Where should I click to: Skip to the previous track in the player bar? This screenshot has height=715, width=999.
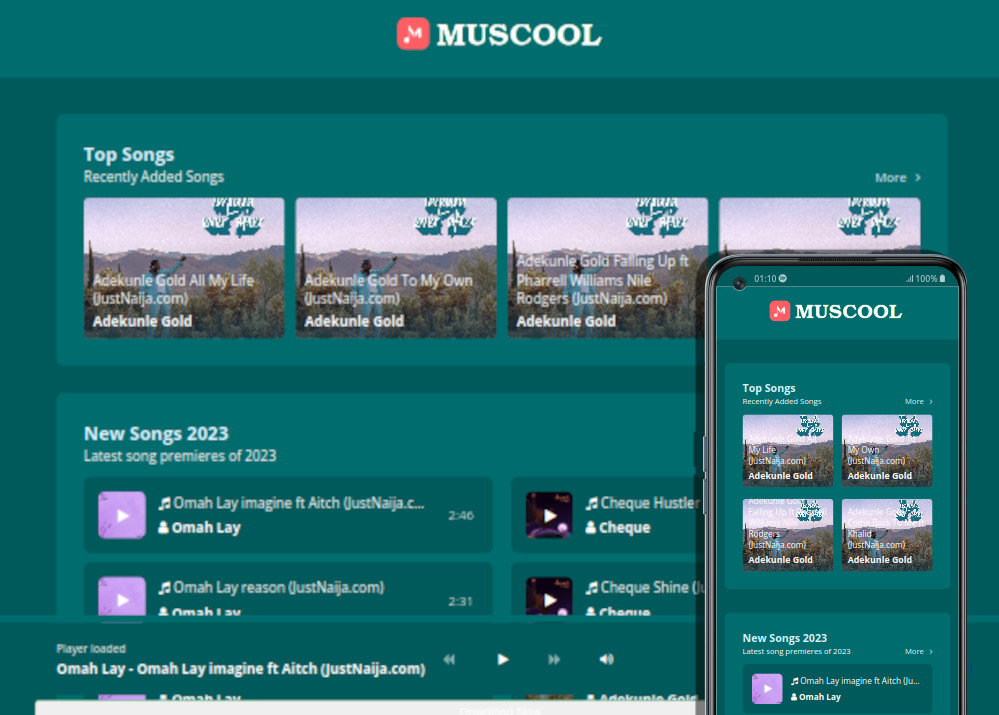pos(449,660)
